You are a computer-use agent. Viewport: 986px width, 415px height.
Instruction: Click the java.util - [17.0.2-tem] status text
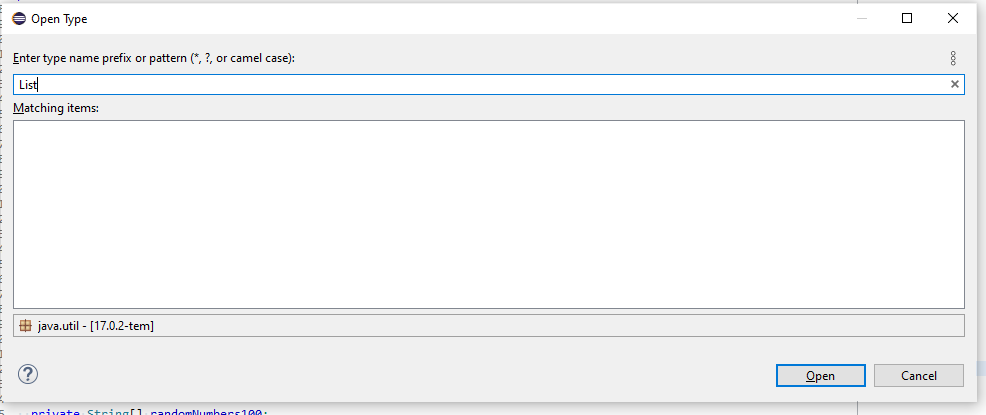pyautogui.click(x=96, y=326)
